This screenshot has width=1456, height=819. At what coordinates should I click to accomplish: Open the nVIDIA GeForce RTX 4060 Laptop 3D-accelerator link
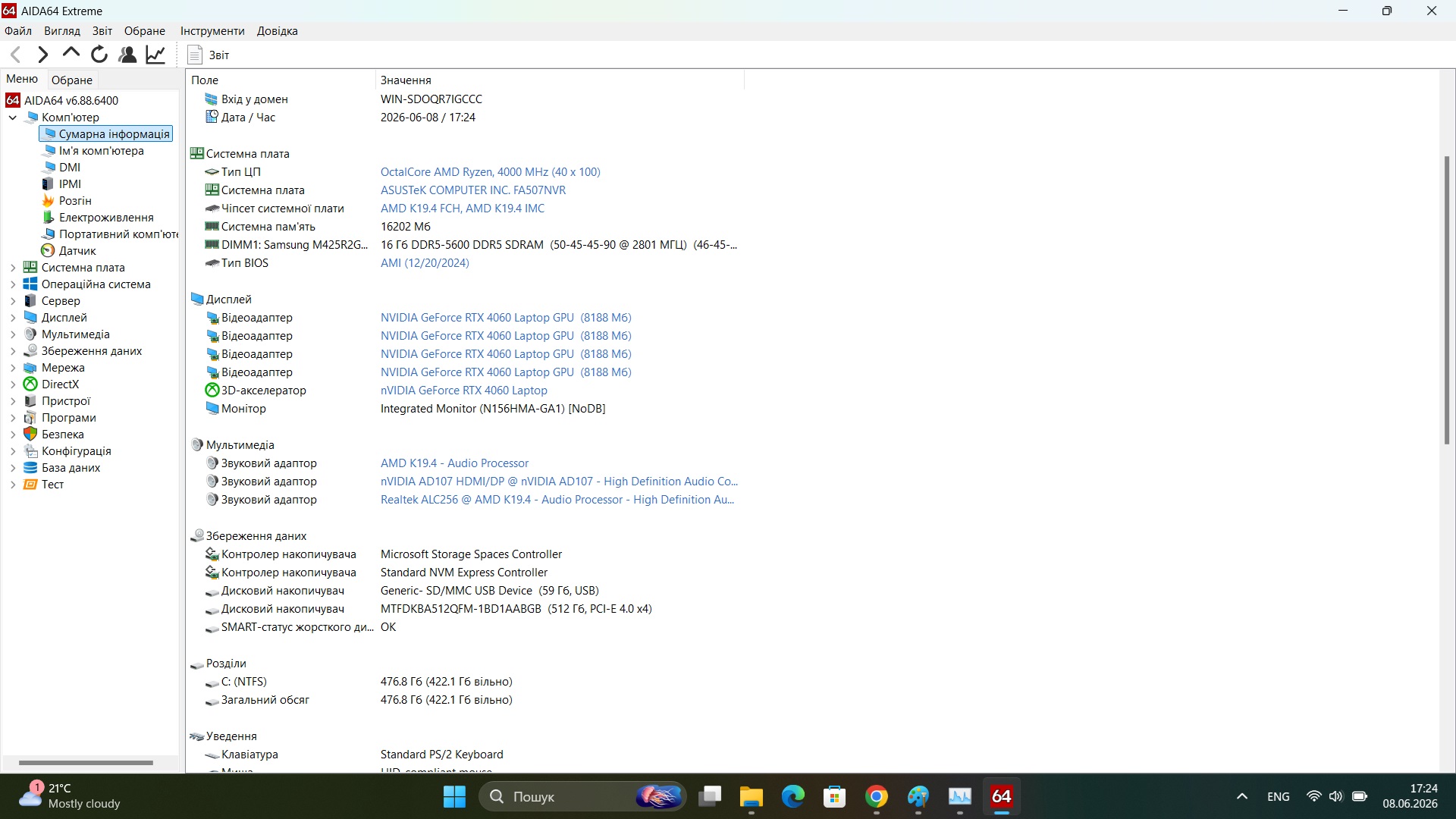(x=464, y=391)
